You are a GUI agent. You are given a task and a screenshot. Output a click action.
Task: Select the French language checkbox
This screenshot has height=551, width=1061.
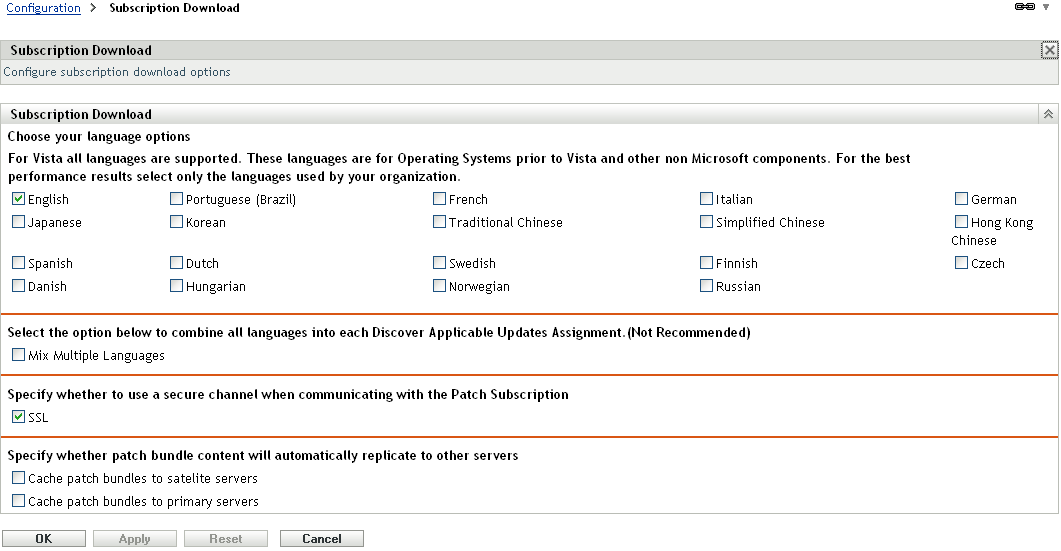[x=440, y=199]
